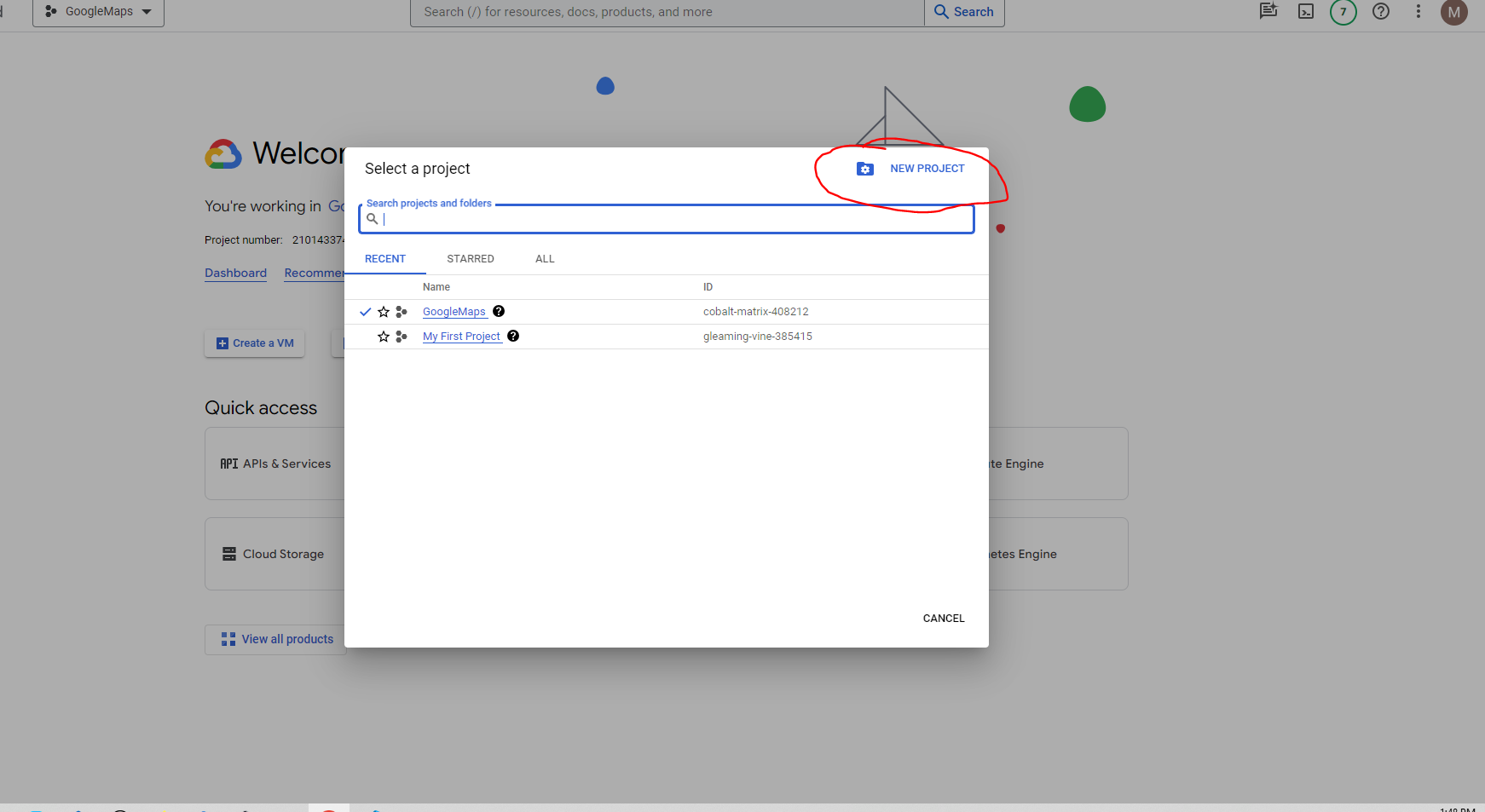Open the GoogleMaps project picker dropdown
The image size is (1485, 812).
98,12
